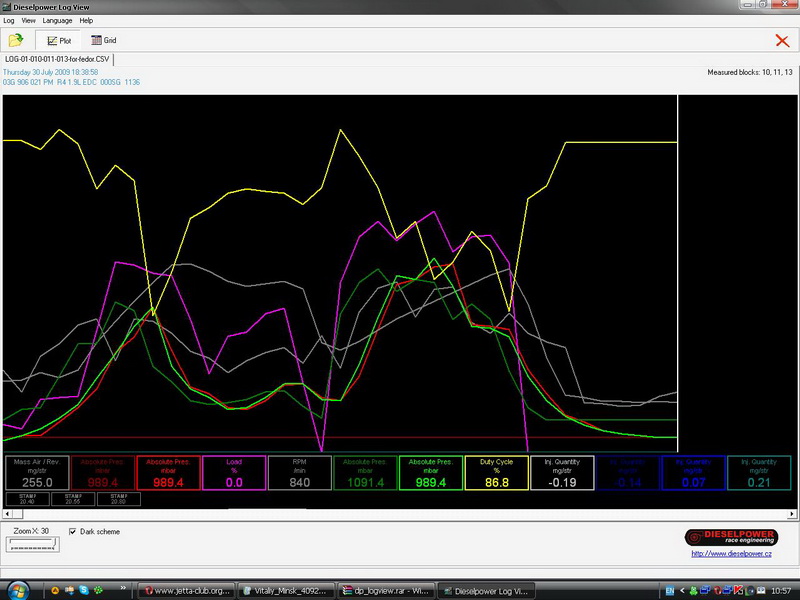Switch to www.jetta-club.org taskbar window
The width and height of the screenshot is (800, 600).
(186, 591)
